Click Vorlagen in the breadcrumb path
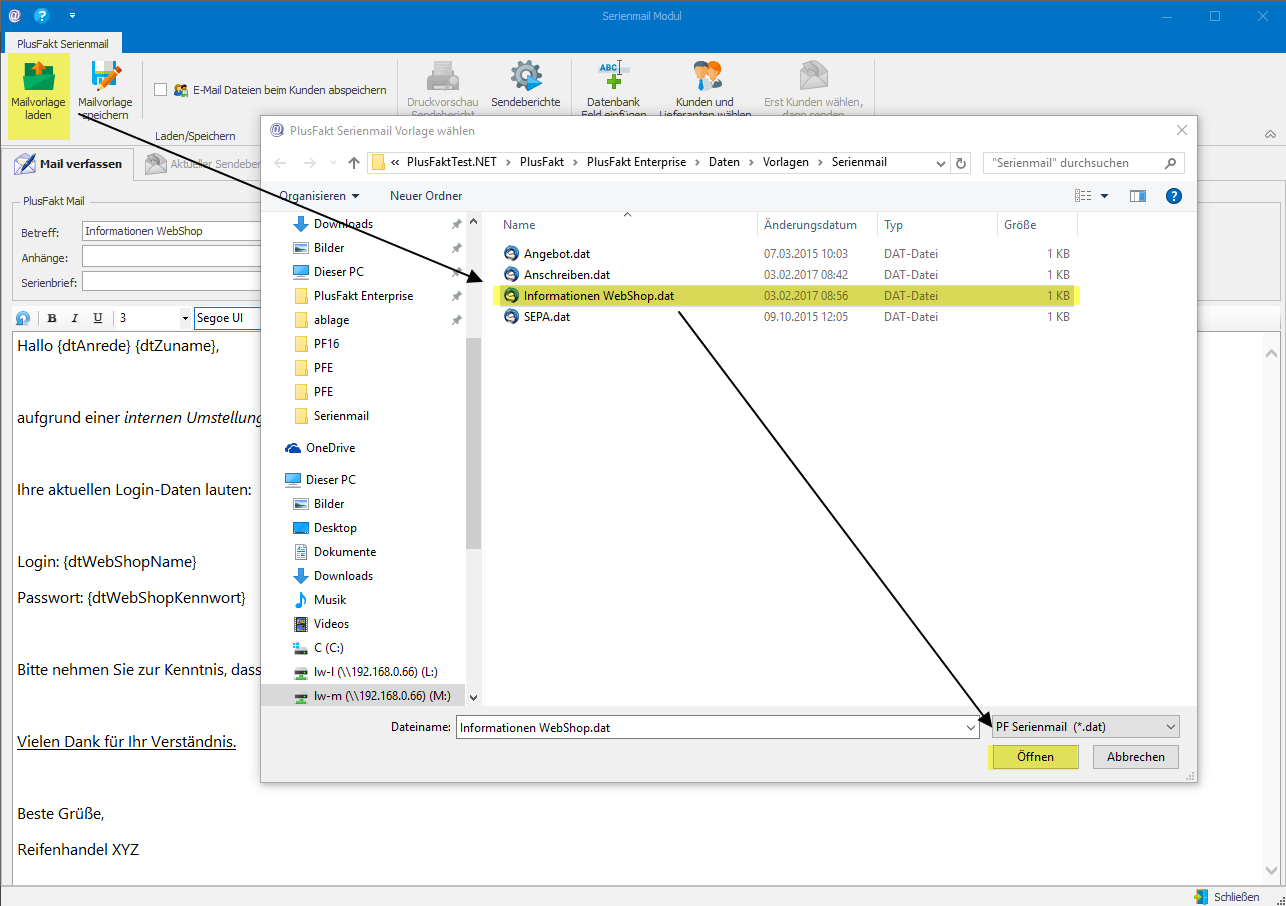 (x=785, y=162)
